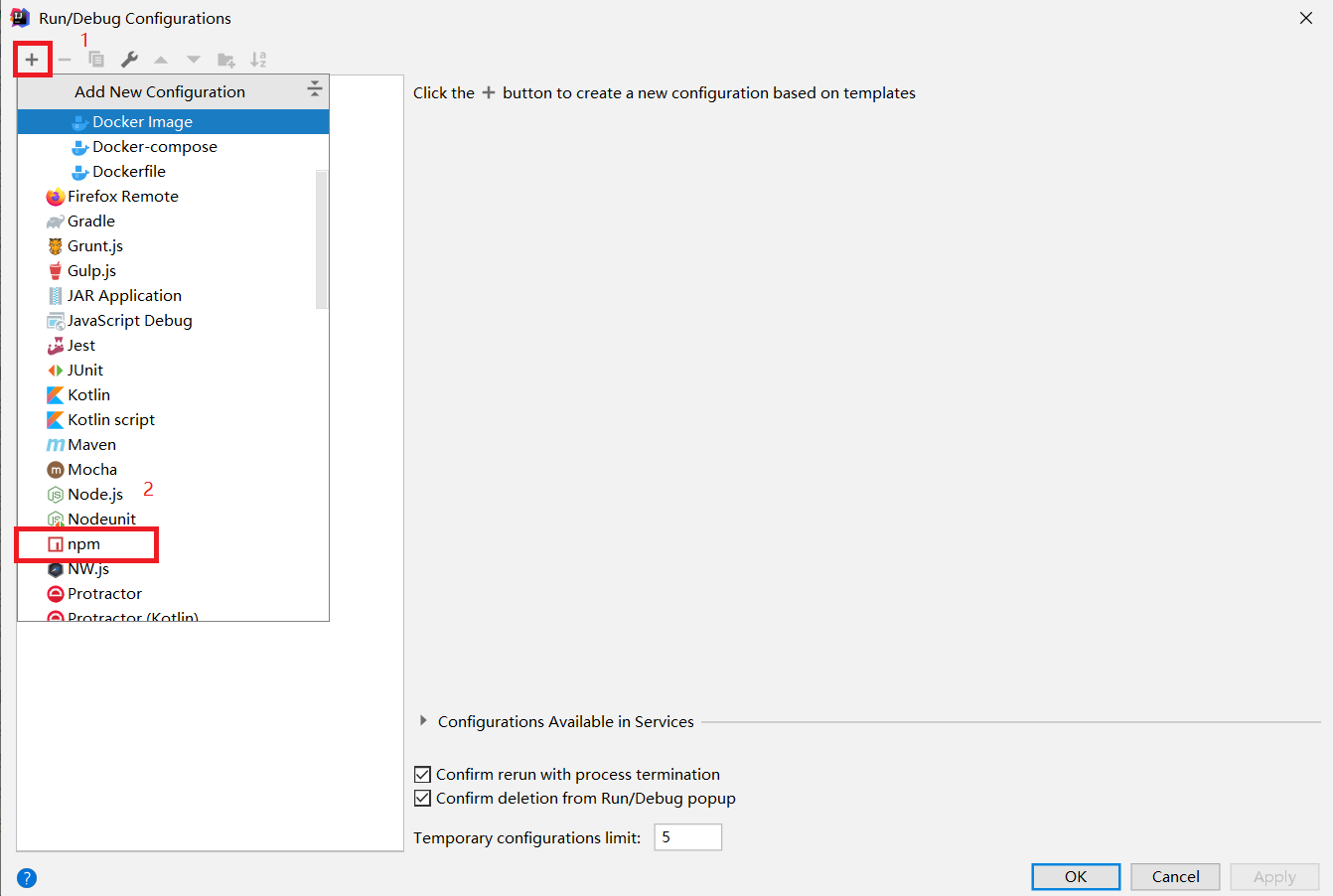Choose Kotlin configuration type

pyautogui.click(x=173, y=395)
